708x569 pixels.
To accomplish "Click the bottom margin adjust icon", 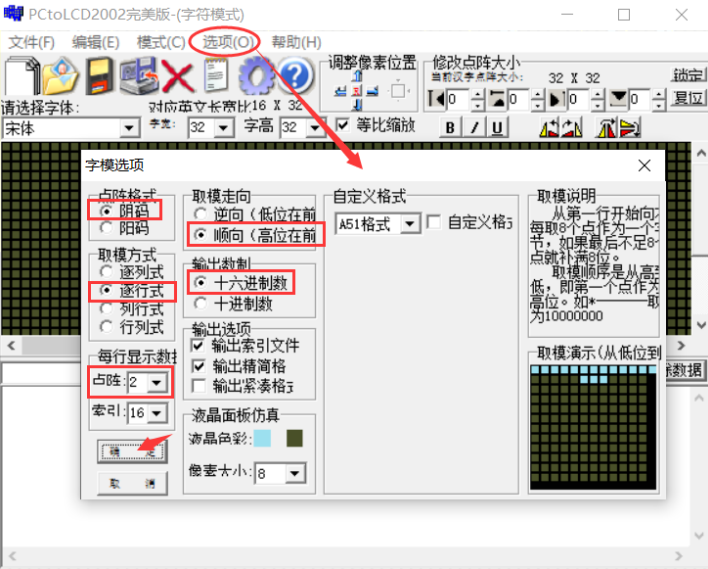I will coord(618,98).
